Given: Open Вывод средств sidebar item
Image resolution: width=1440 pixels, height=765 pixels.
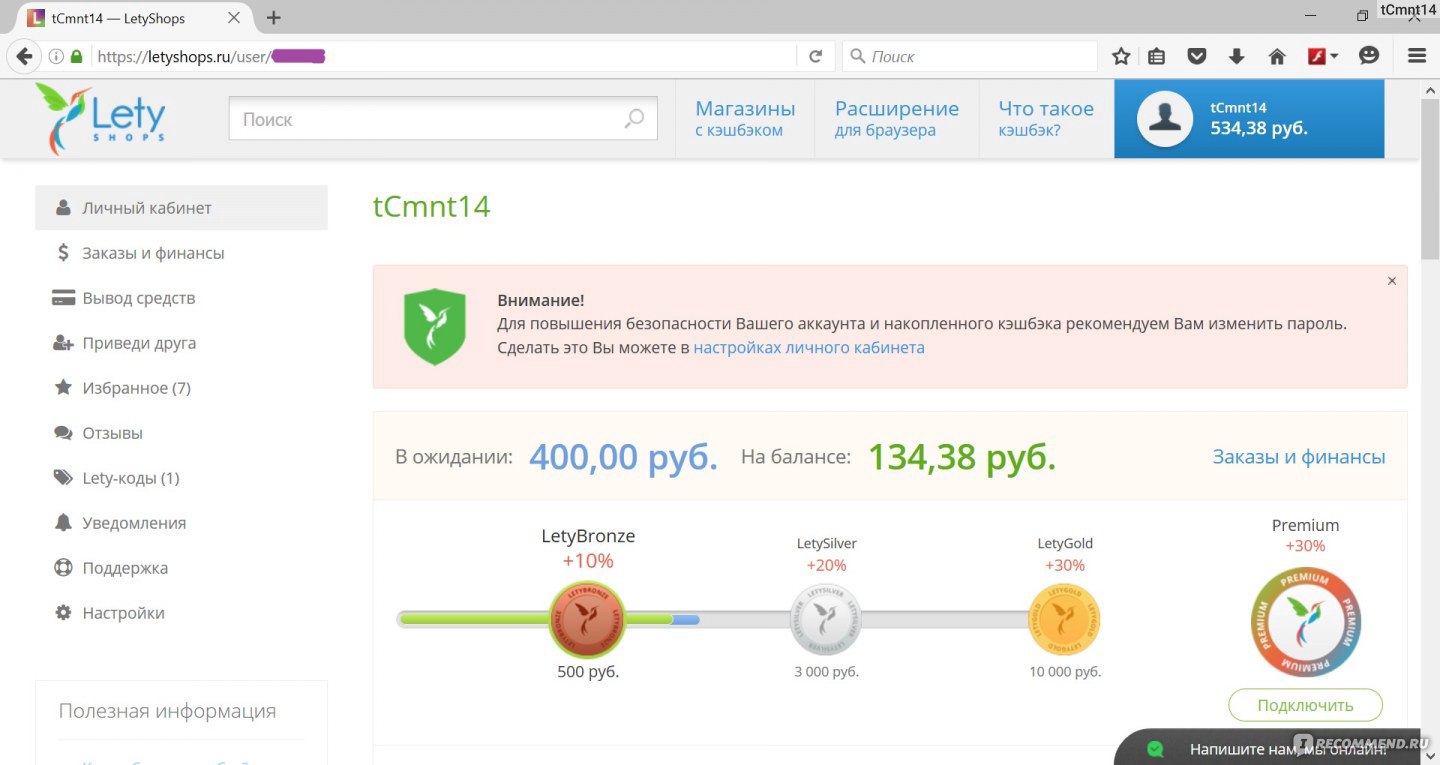Looking at the screenshot, I should click(181, 298).
